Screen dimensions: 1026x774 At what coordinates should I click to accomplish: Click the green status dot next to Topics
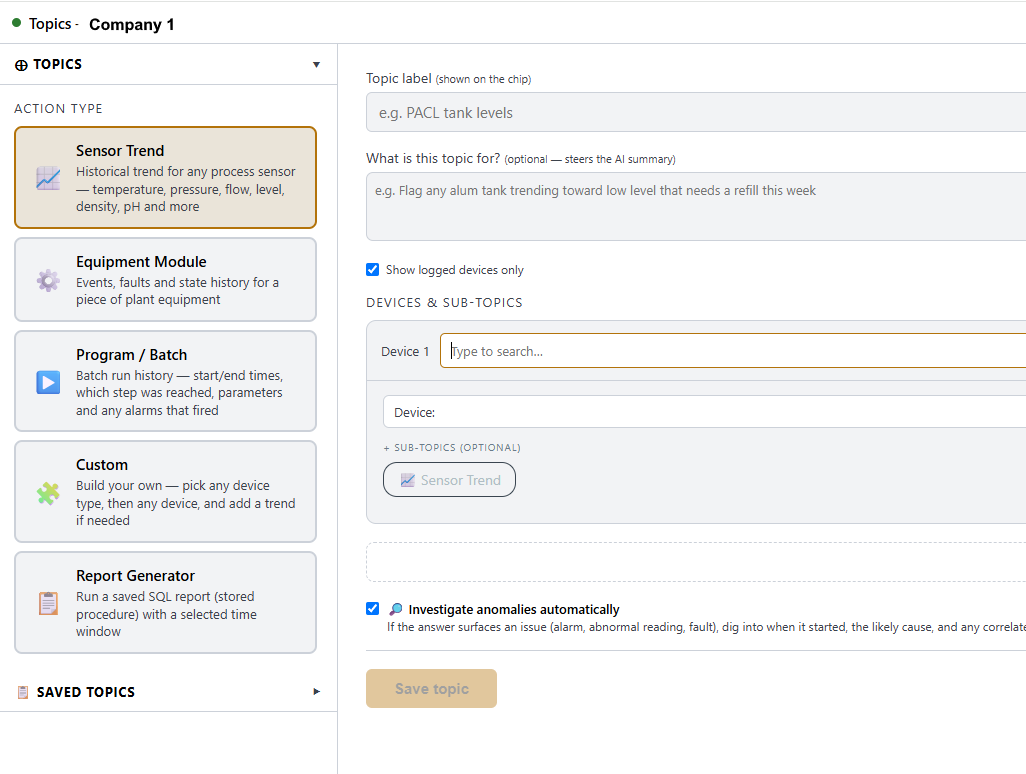tap(16, 22)
